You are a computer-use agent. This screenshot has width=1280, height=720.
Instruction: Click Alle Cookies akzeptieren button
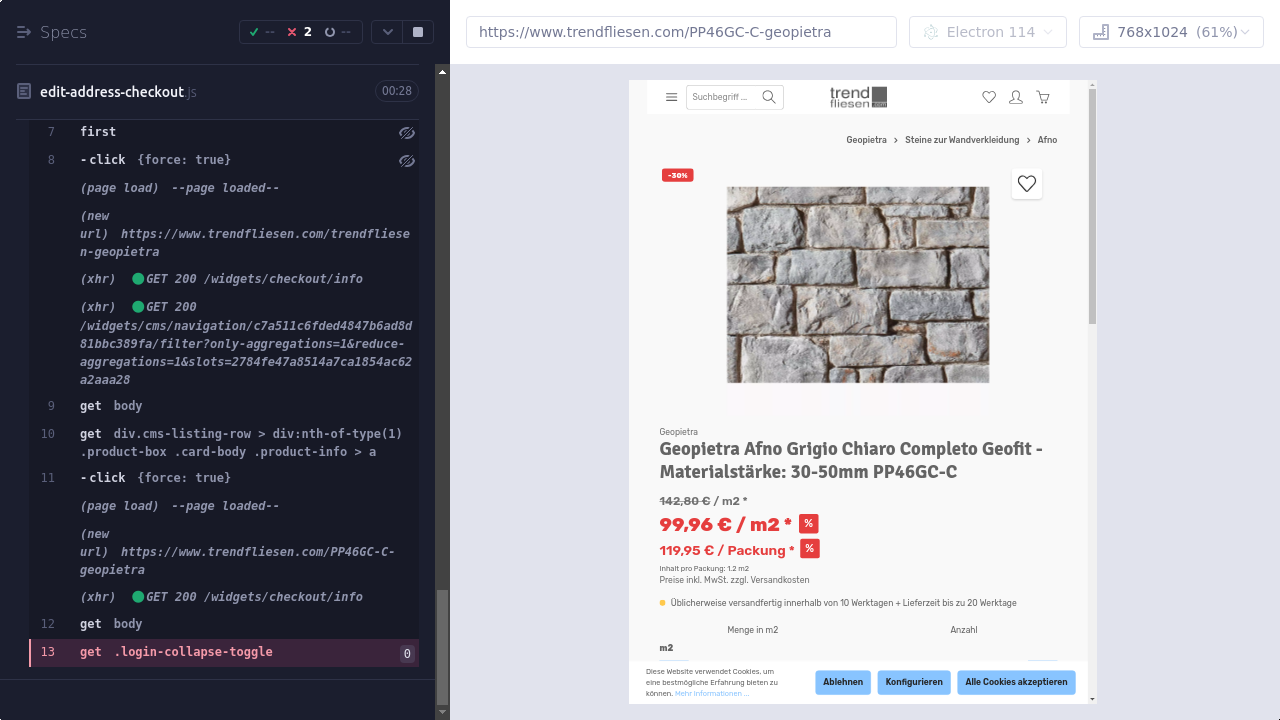click(x=1016, y=682)
